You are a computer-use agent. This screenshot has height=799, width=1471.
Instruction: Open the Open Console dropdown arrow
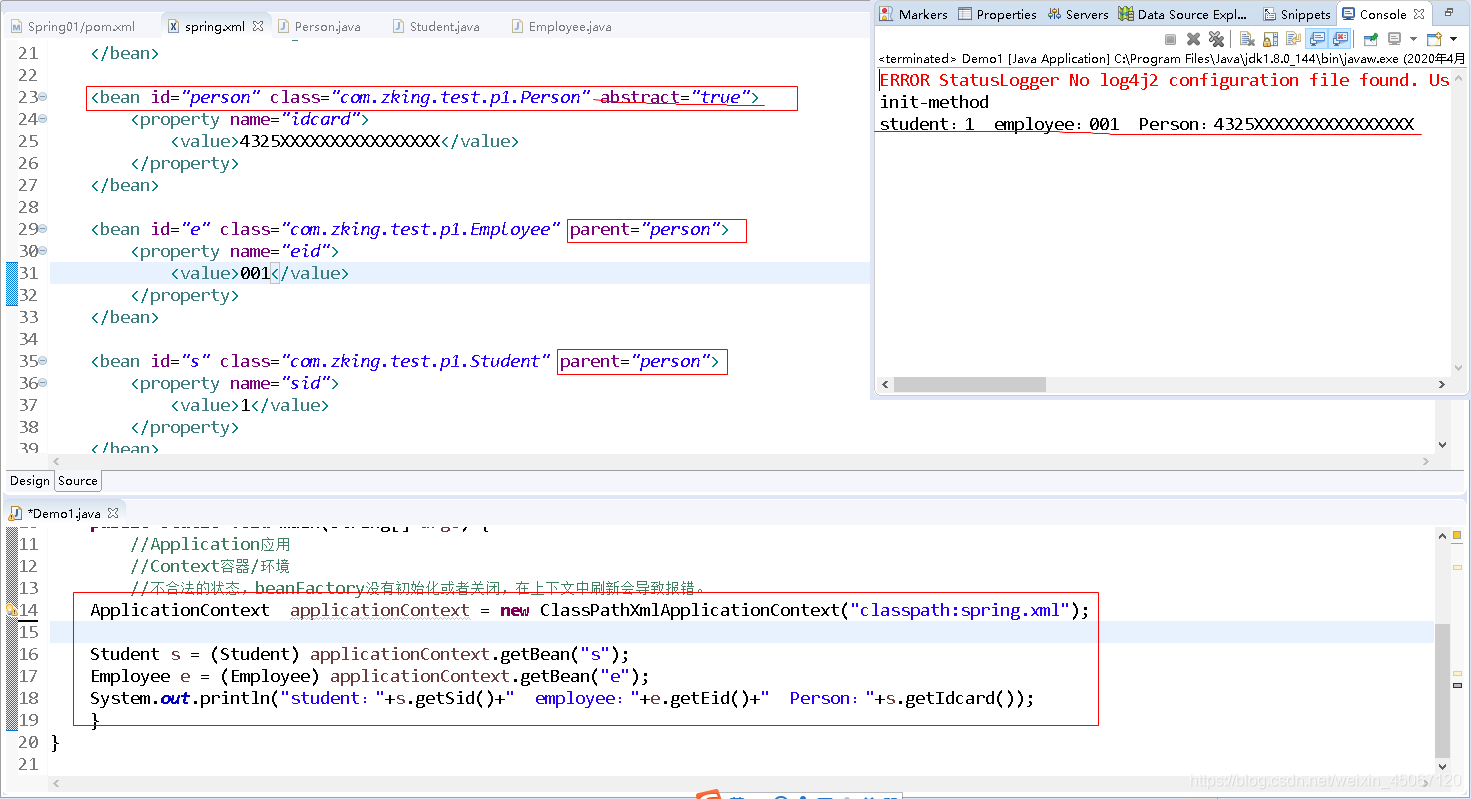(x=1453, y=39)
